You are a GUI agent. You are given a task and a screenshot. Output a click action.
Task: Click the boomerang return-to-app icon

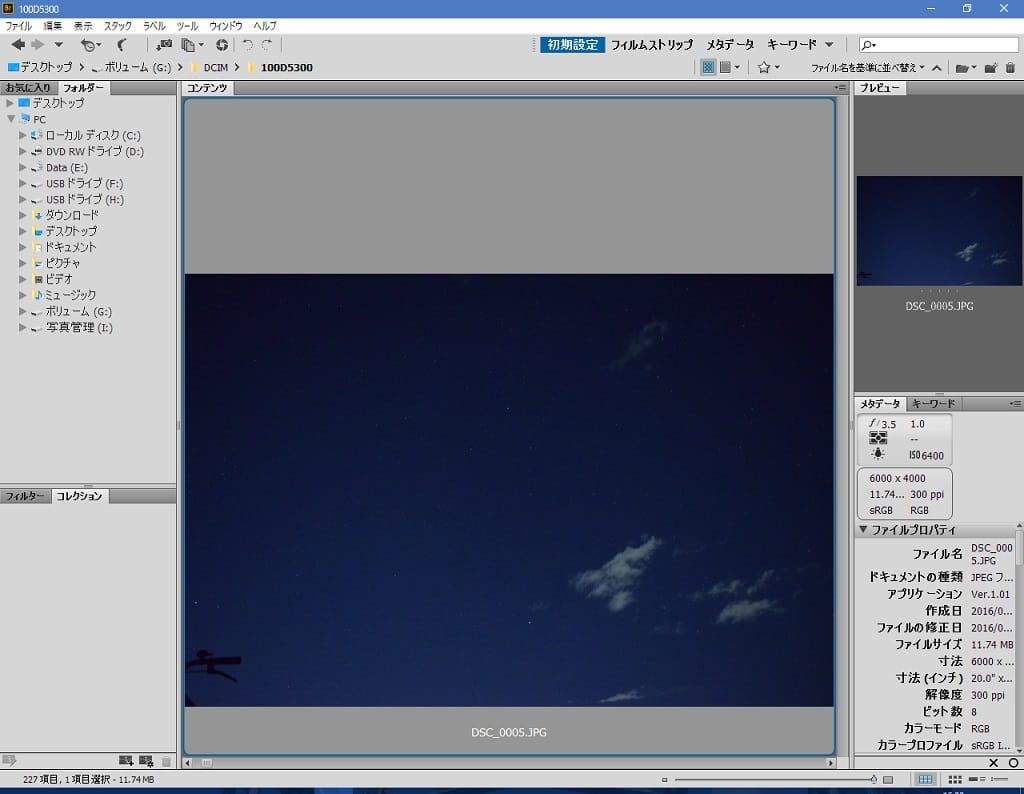point(122,45)
